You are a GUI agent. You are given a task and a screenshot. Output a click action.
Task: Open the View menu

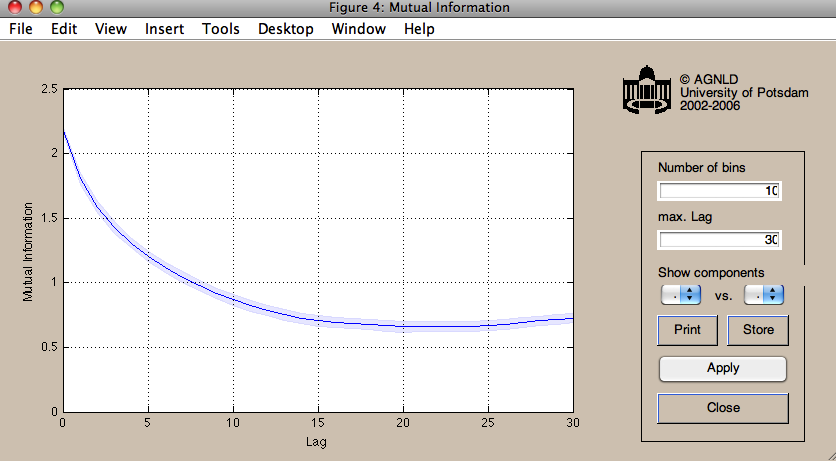tap(111, 29)
